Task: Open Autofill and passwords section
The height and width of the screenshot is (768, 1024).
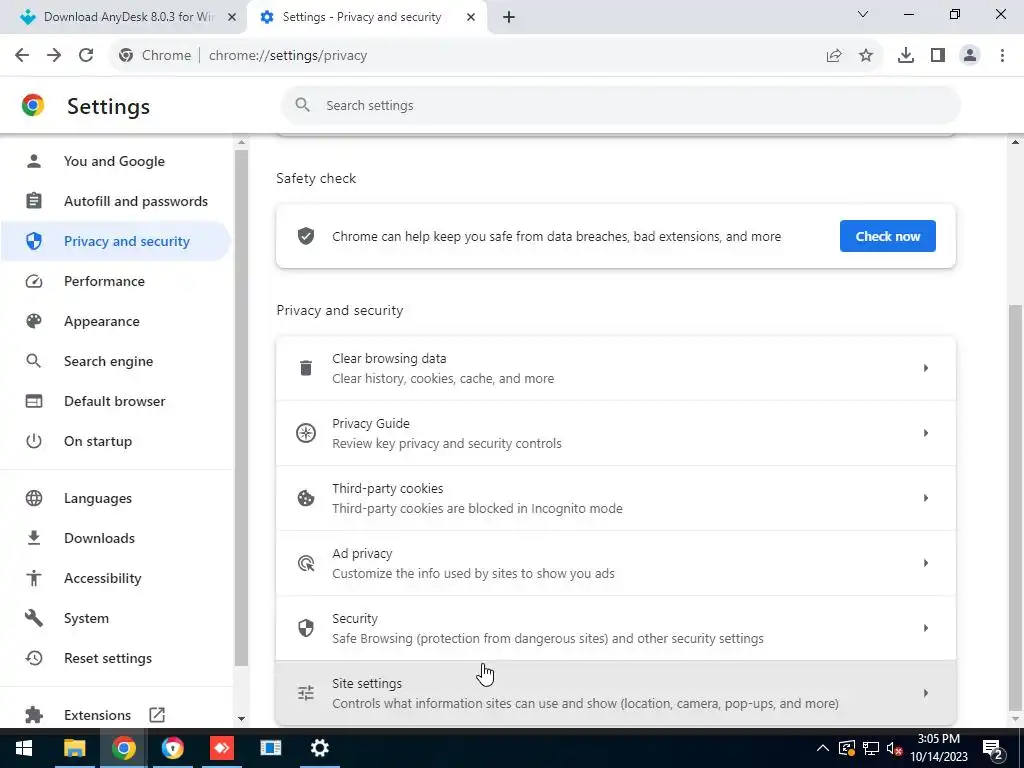Action: click(116, 201)
